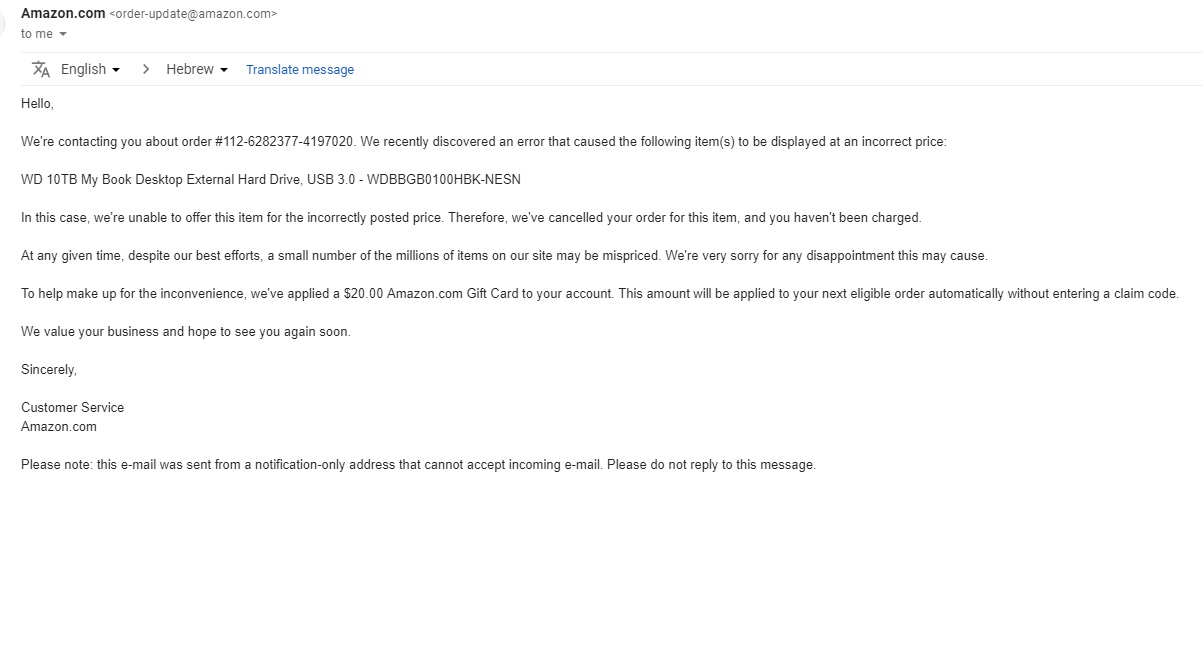Click the 'In this case' cancellation paragraph

click(470, 218)
